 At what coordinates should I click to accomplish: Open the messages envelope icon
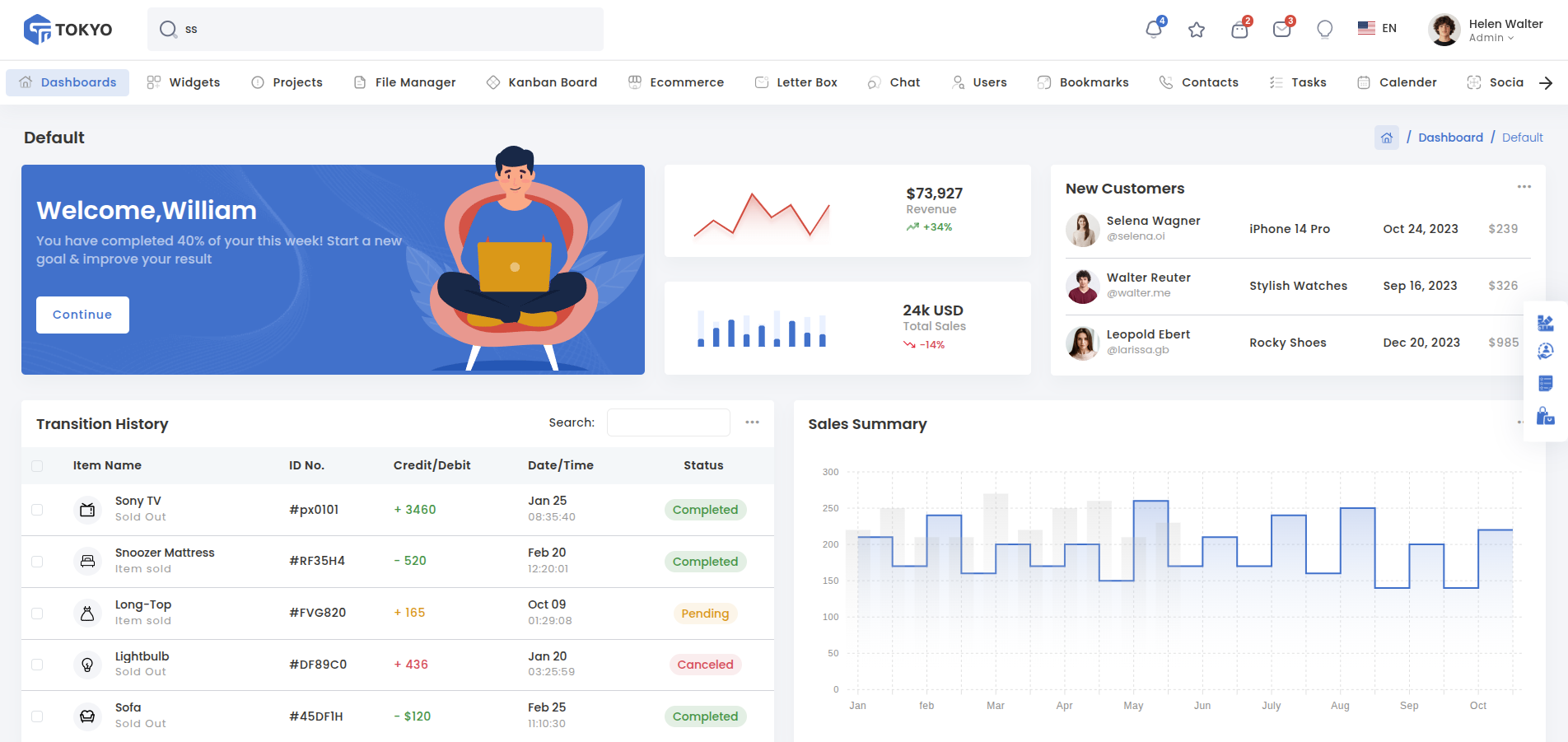point(1282,30)
